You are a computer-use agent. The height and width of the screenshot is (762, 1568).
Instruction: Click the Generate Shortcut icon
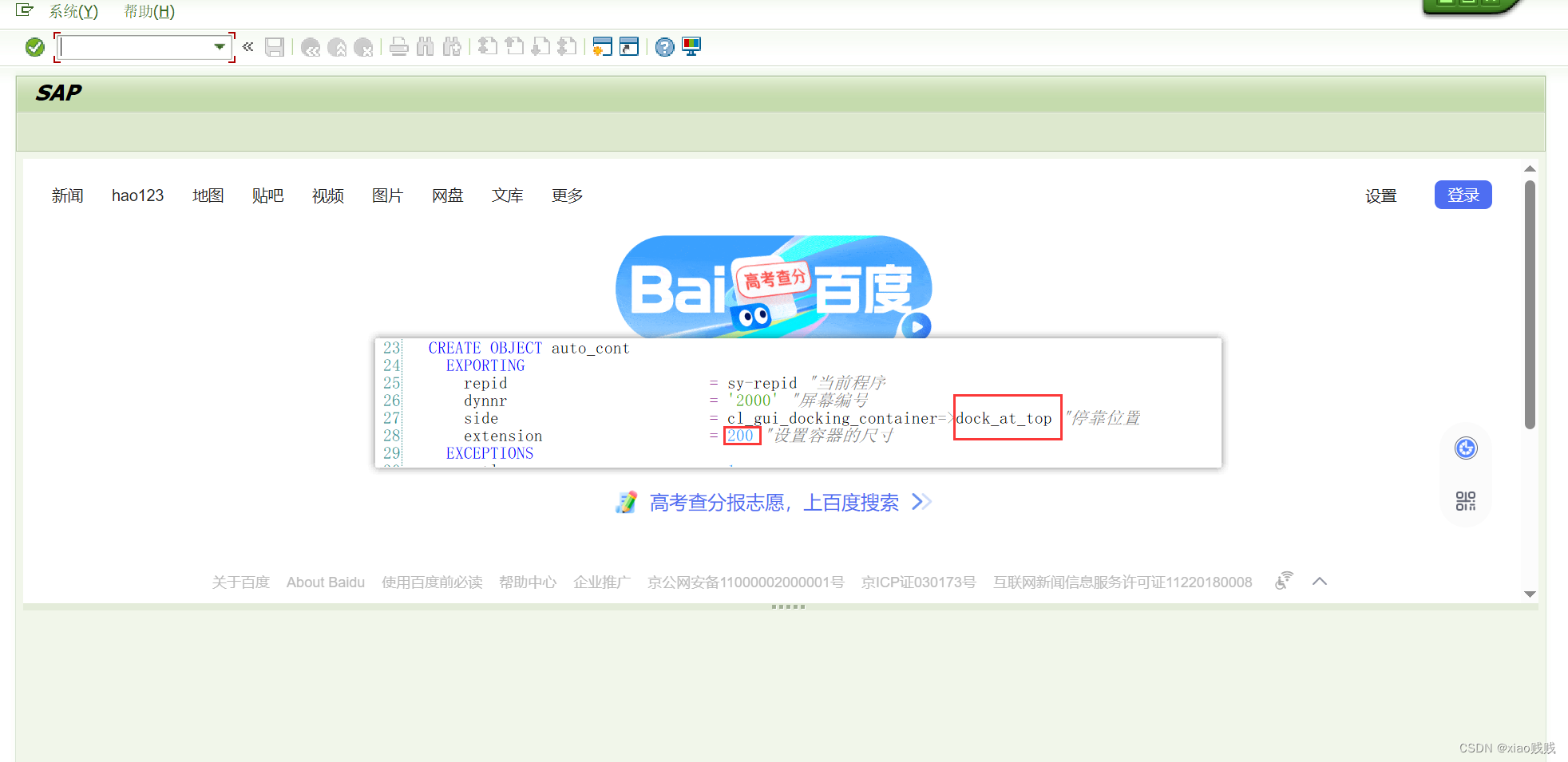point(629,47)
